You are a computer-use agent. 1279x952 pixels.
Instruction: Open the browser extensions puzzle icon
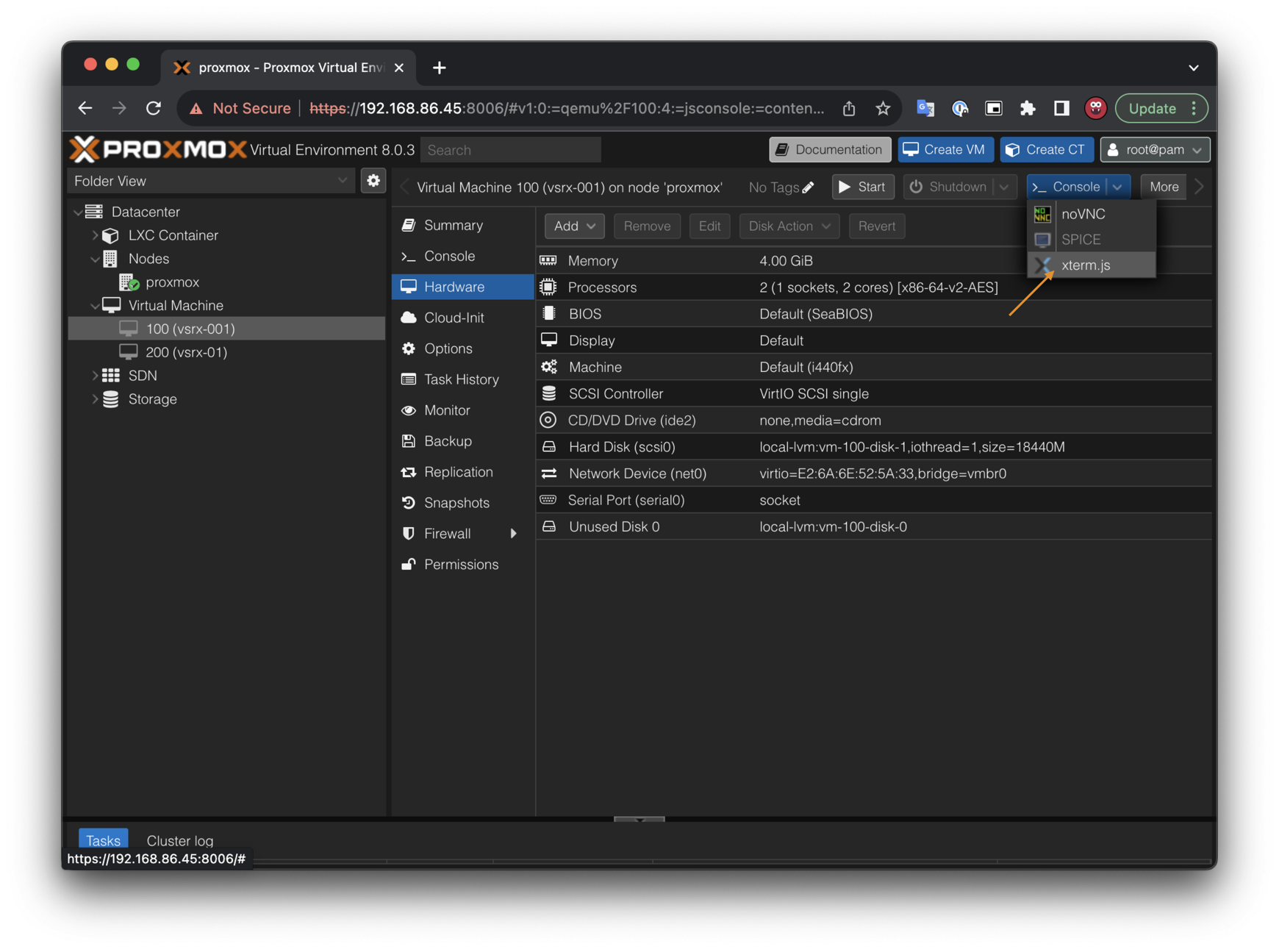pyautogui.click(x=1027, y=109)
